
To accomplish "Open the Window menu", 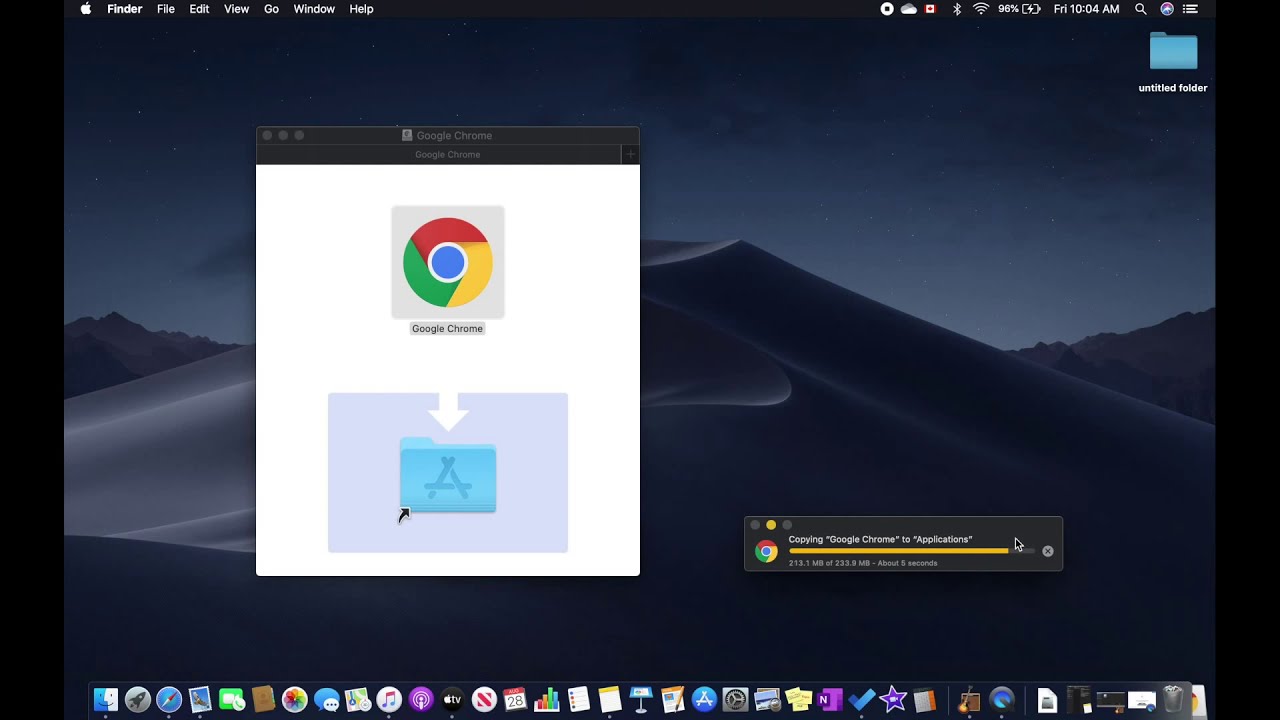I will click(314, 9).
